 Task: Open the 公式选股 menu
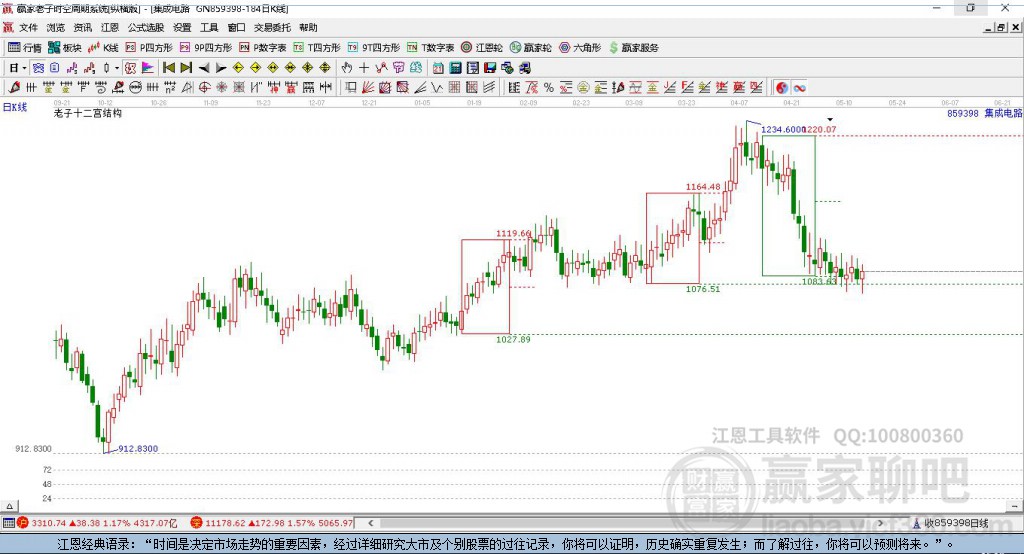click(x=146, y=27)
